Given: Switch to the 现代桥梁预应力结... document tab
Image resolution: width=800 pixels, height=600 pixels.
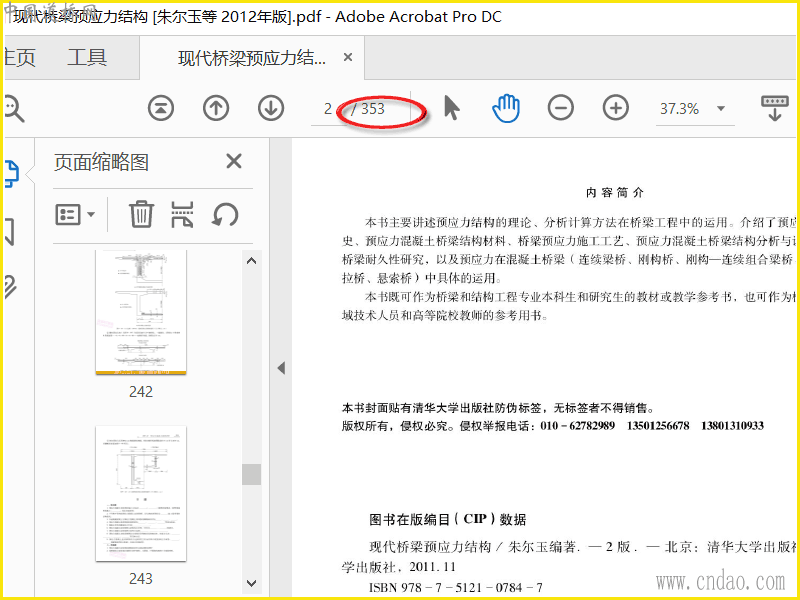Looking at the screenshot, I should pyautogui.click(x=252, y=58).
